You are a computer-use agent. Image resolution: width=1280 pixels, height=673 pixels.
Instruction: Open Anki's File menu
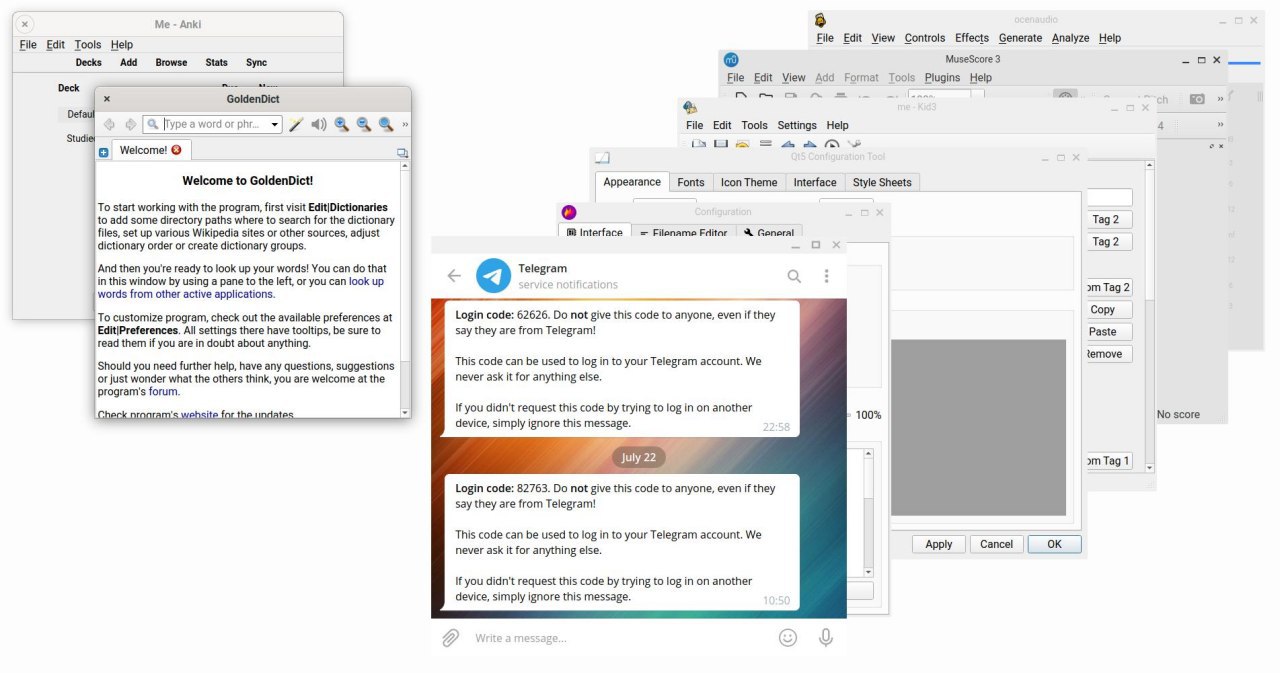(x=28, y=45)
